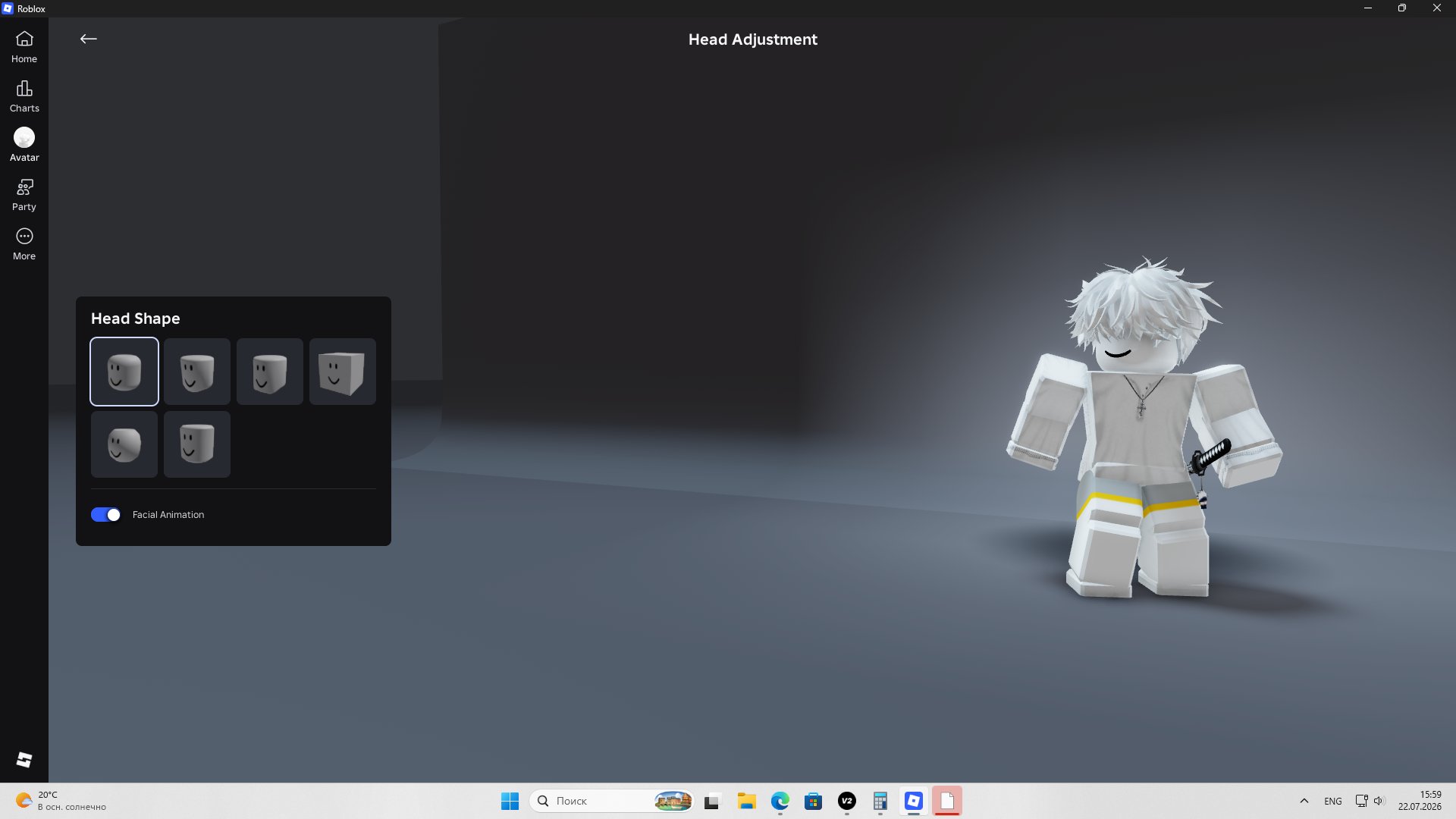Screen dimensions: 1456x819
Task: Click the Facial Animation label
Action: 168,515
